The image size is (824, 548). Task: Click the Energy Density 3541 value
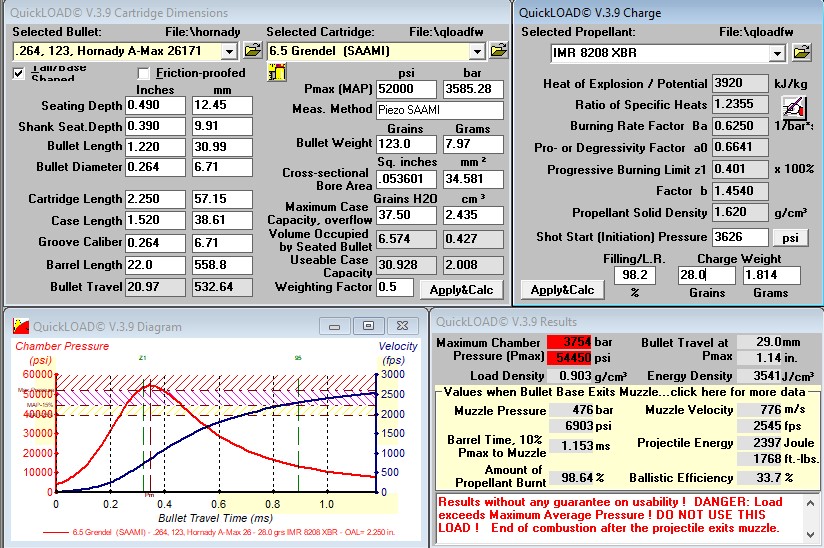tap(757, 376)
